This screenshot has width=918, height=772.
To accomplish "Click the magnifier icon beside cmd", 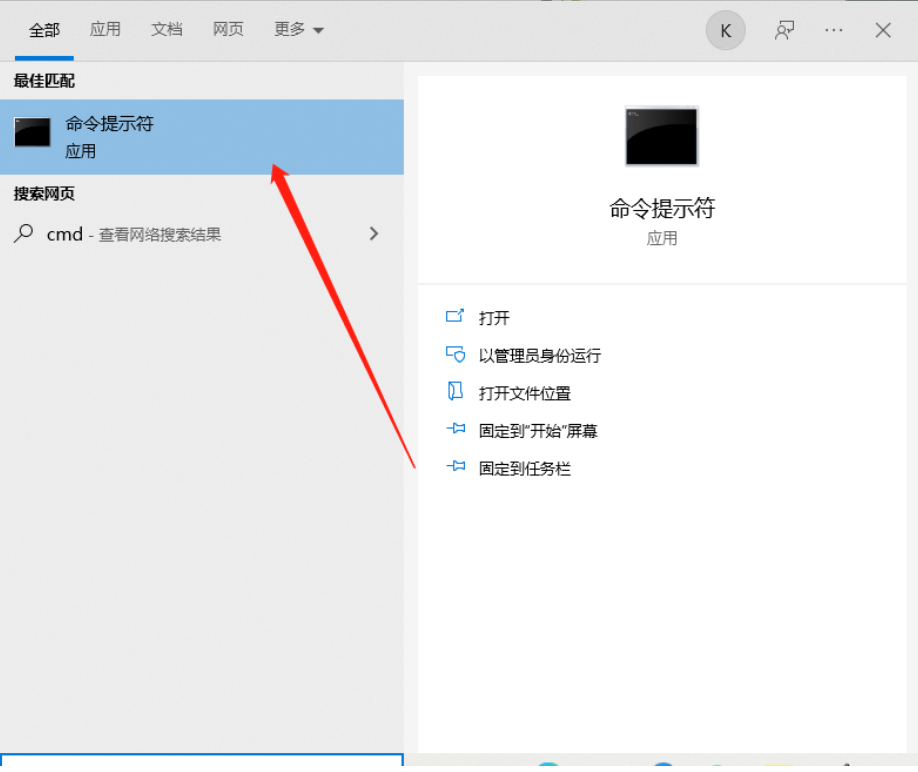I will coord(23,234).
